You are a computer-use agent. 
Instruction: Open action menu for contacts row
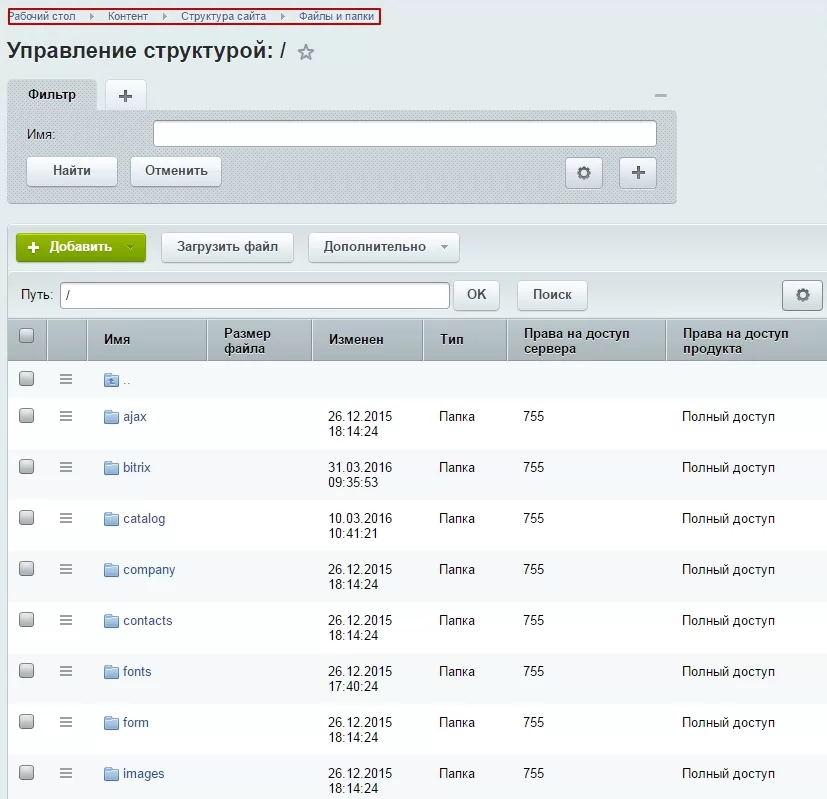click(x=66, y=620)
